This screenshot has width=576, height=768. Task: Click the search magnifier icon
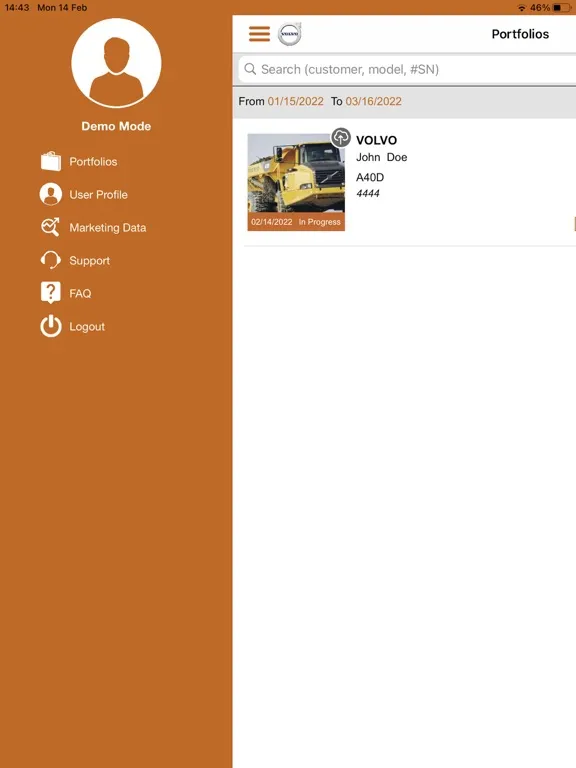250,69
